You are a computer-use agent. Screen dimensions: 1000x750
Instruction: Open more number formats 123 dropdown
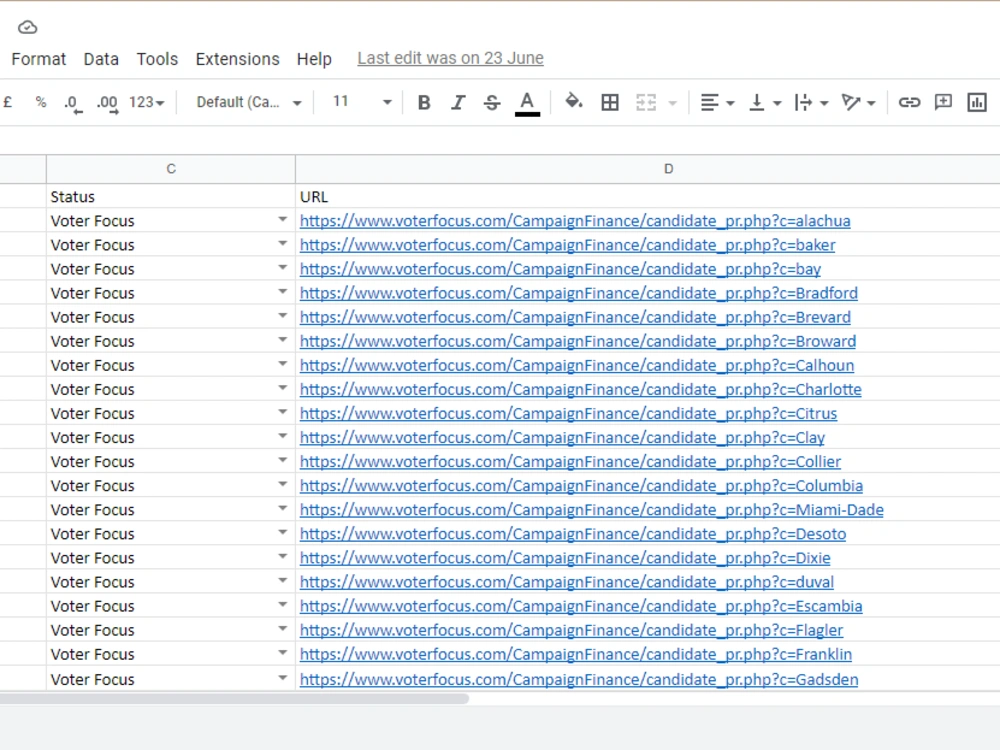coord(147,102)
